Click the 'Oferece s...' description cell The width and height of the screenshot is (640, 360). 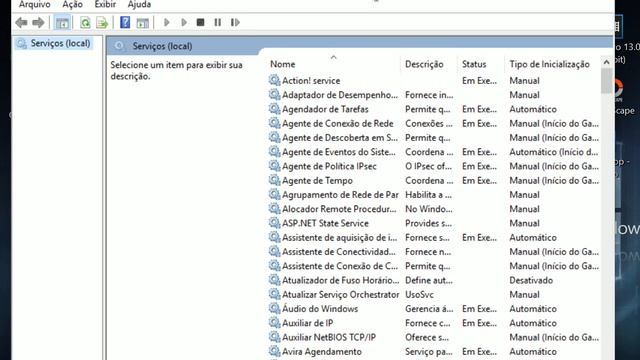pos(427,338)
